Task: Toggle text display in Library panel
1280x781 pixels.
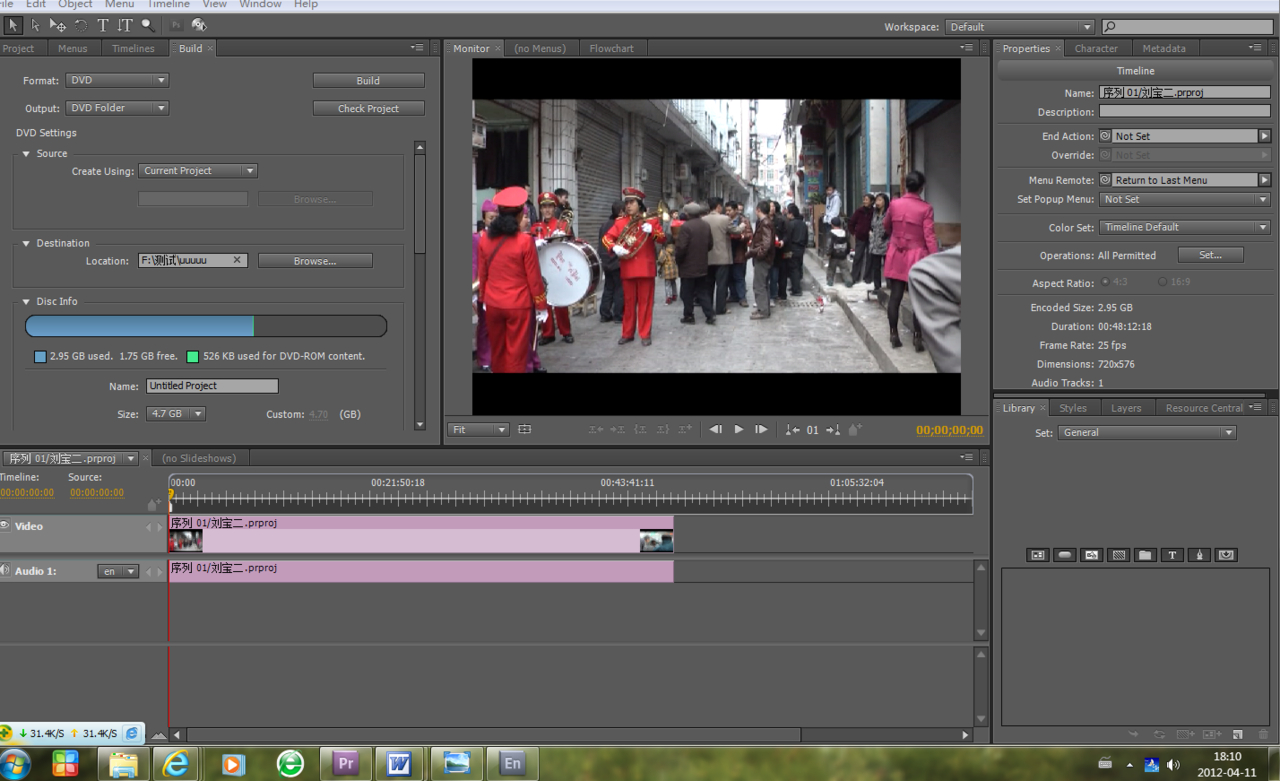Action: tap(1172, 555)
